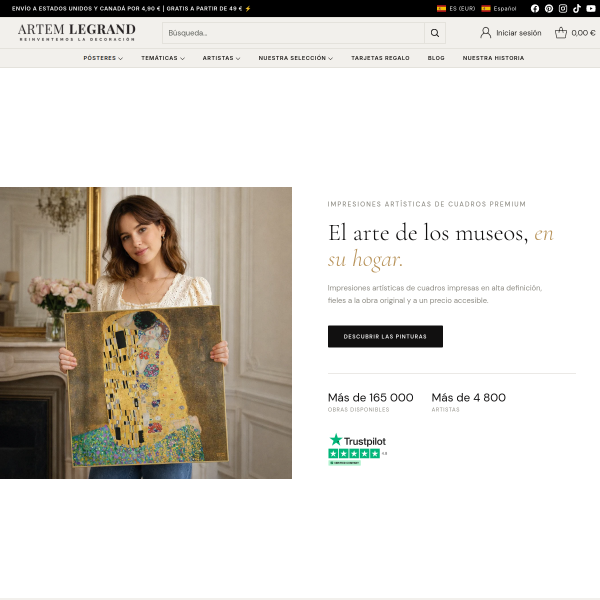
Task: Click the 'Más de 165 000' text
Action: point(370,398)
